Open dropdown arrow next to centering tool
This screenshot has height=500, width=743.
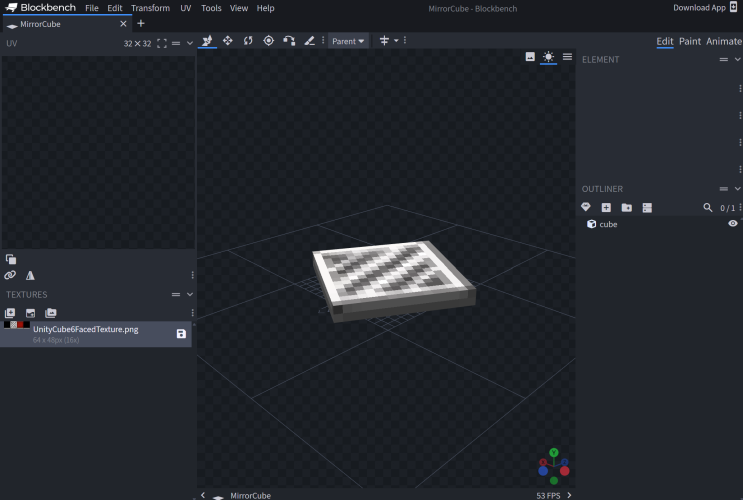[x=396, y=41]
